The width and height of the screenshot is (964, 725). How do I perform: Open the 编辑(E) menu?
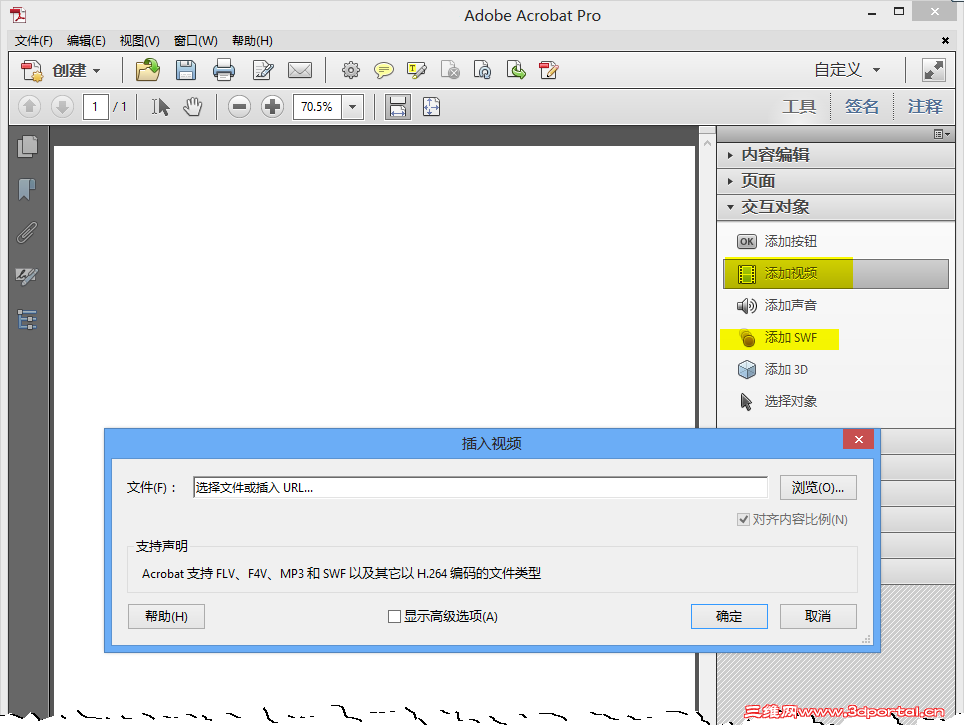[x=86, y=41]
